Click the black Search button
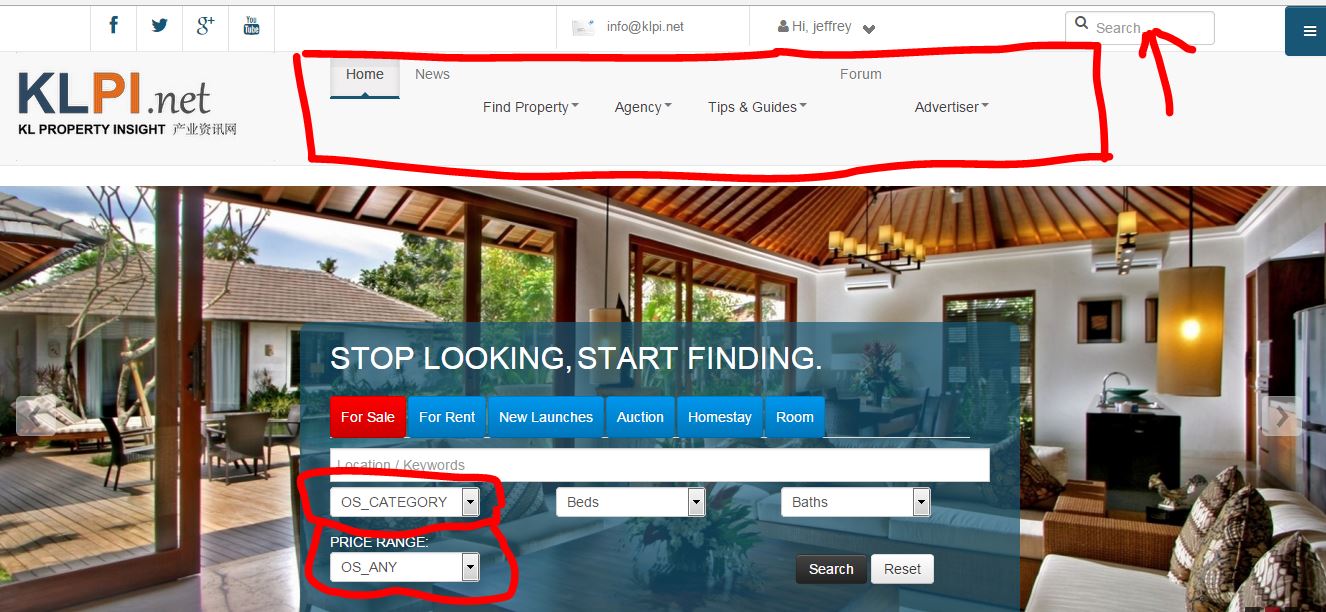This screenshot has height=612, width=1326. click(x=831, y=569)
